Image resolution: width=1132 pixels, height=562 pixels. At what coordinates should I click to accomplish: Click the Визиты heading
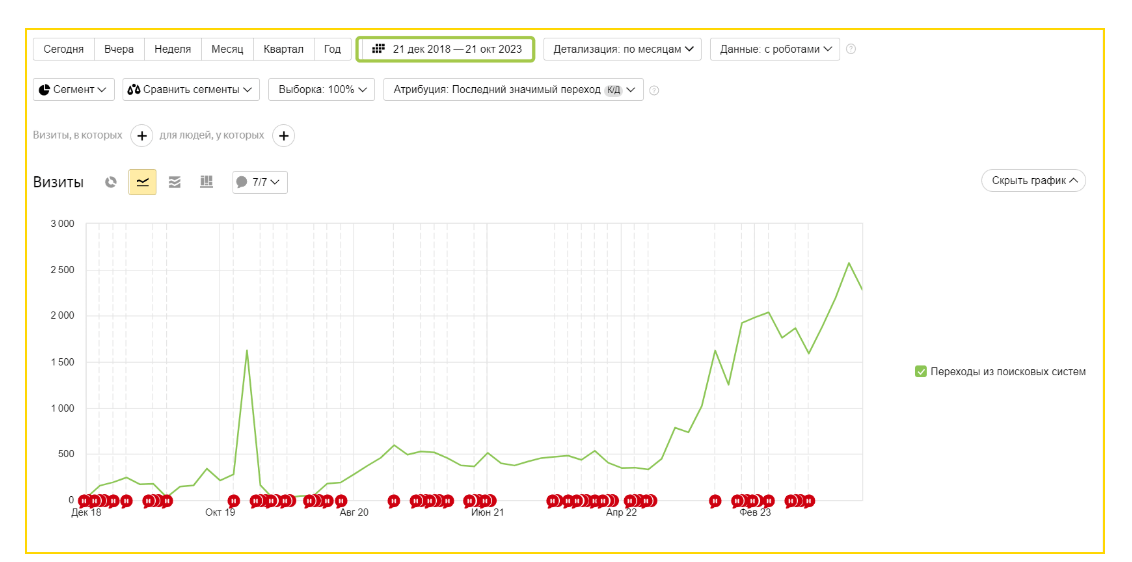pyautogui.click(x=58, y=182)
